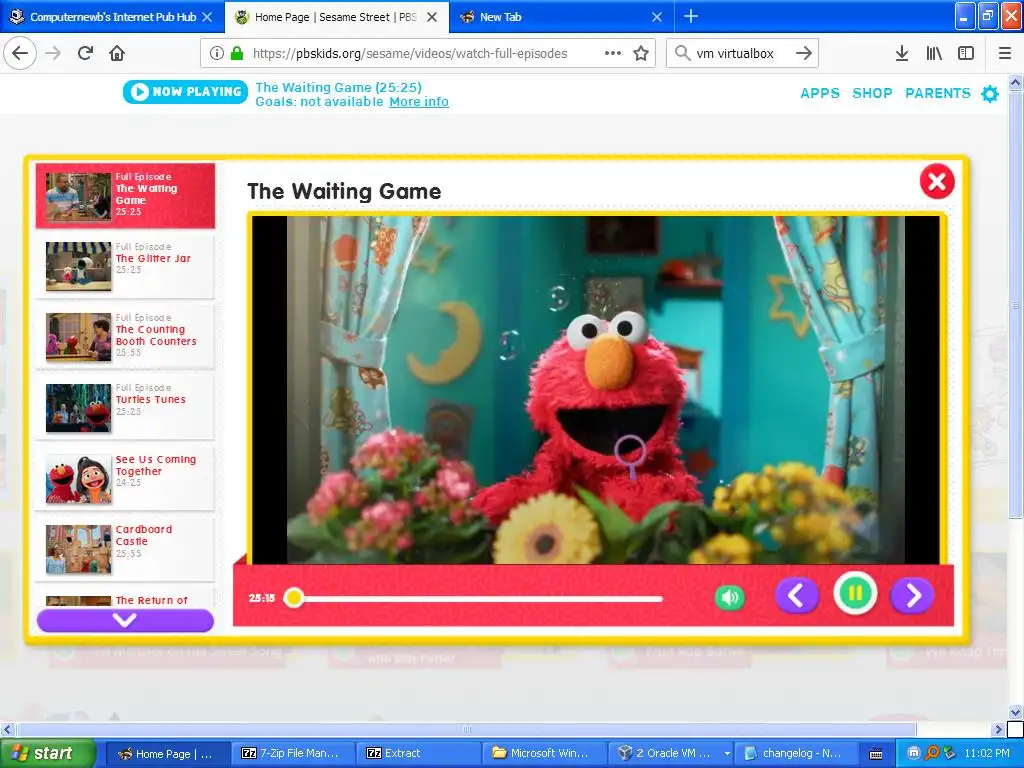This screenshot has height=768, width=1024.
Task: Go back with the browser back arrow
Action: tap(20, 54)
